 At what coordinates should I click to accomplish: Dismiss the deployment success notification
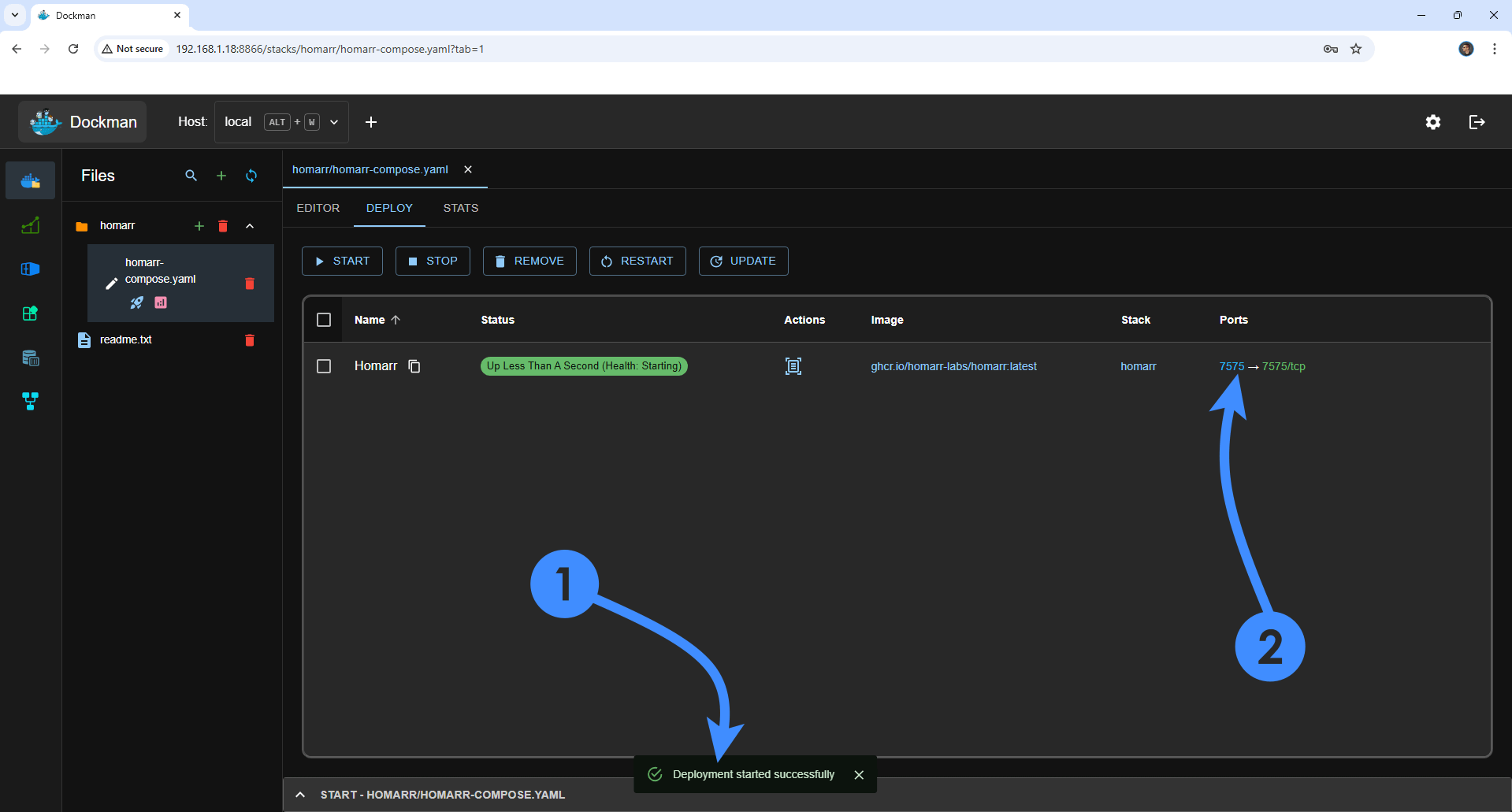(x=859, y=775)
